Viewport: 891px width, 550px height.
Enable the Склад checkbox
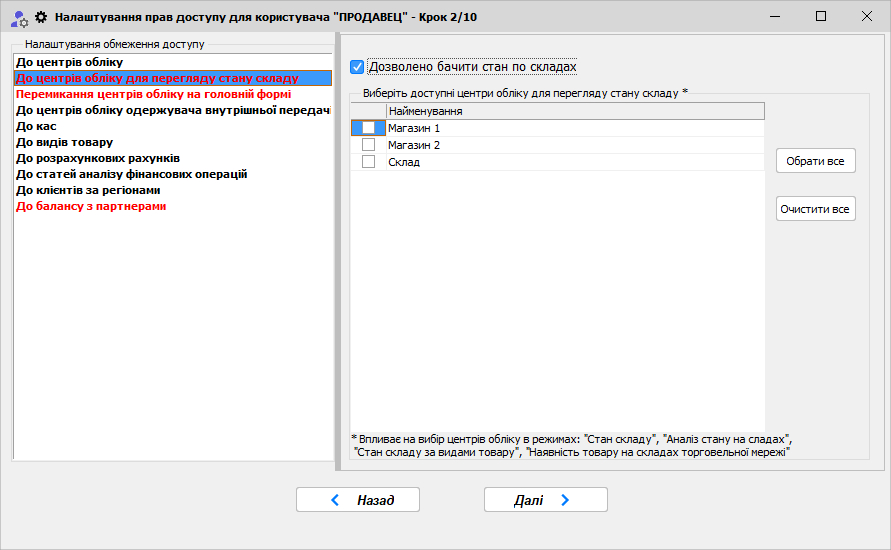click(368, 162)
